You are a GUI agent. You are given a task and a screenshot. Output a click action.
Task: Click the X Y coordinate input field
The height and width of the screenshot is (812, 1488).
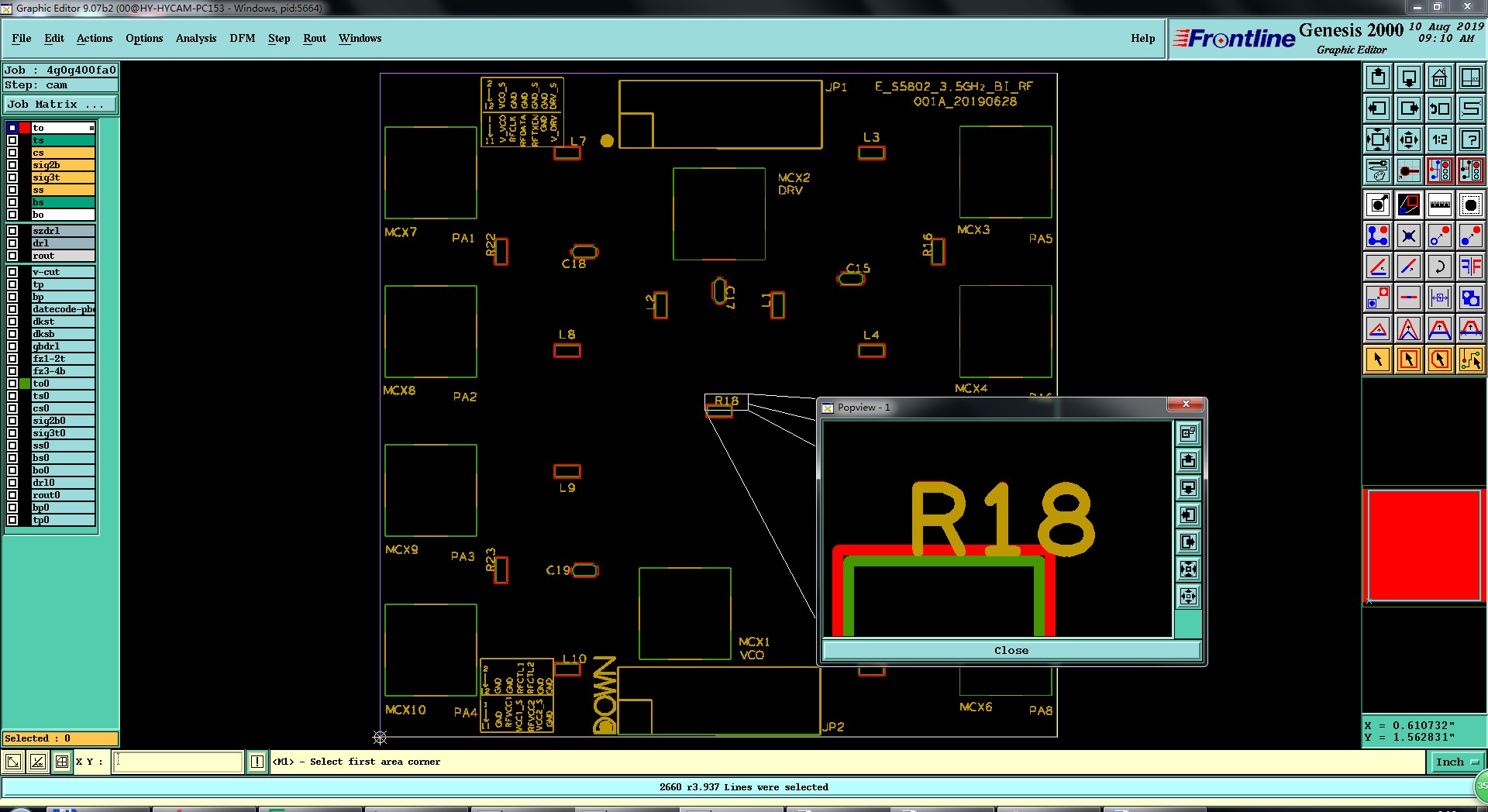[x=178, y=762]
